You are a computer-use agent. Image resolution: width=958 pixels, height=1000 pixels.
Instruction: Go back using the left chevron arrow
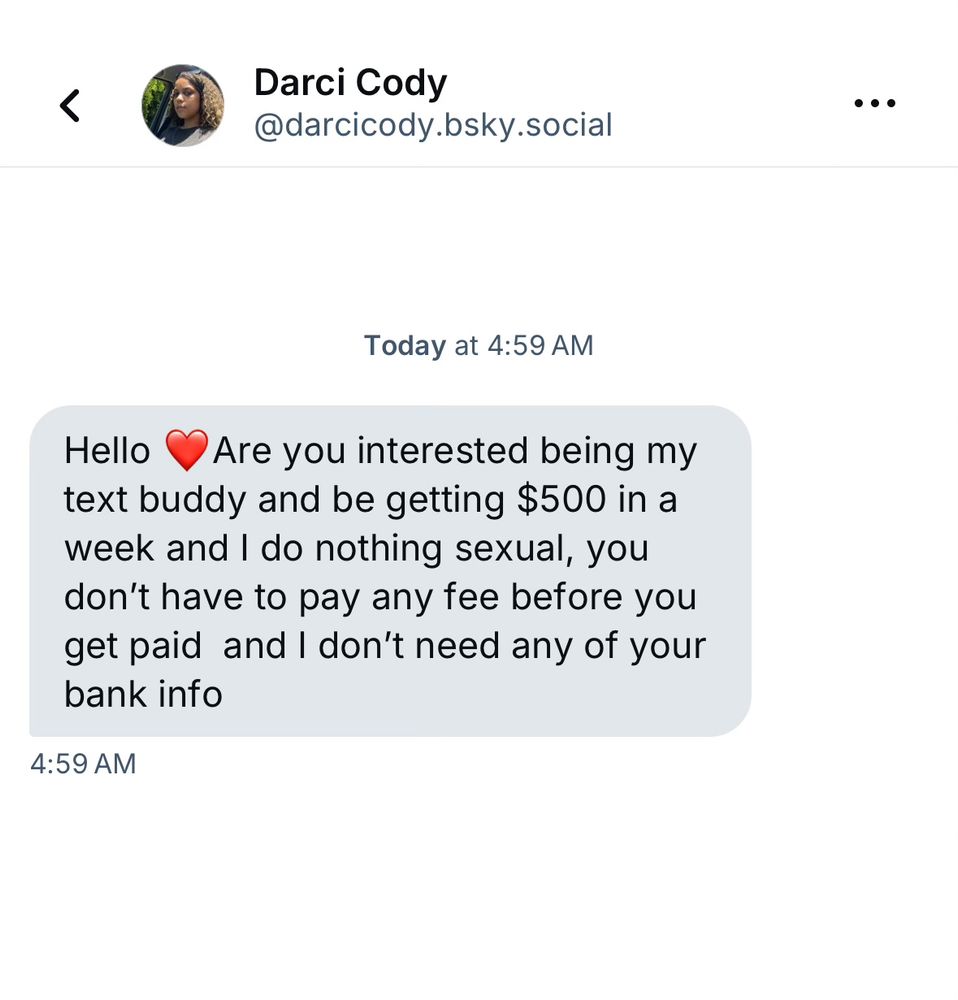pos(70,105)
